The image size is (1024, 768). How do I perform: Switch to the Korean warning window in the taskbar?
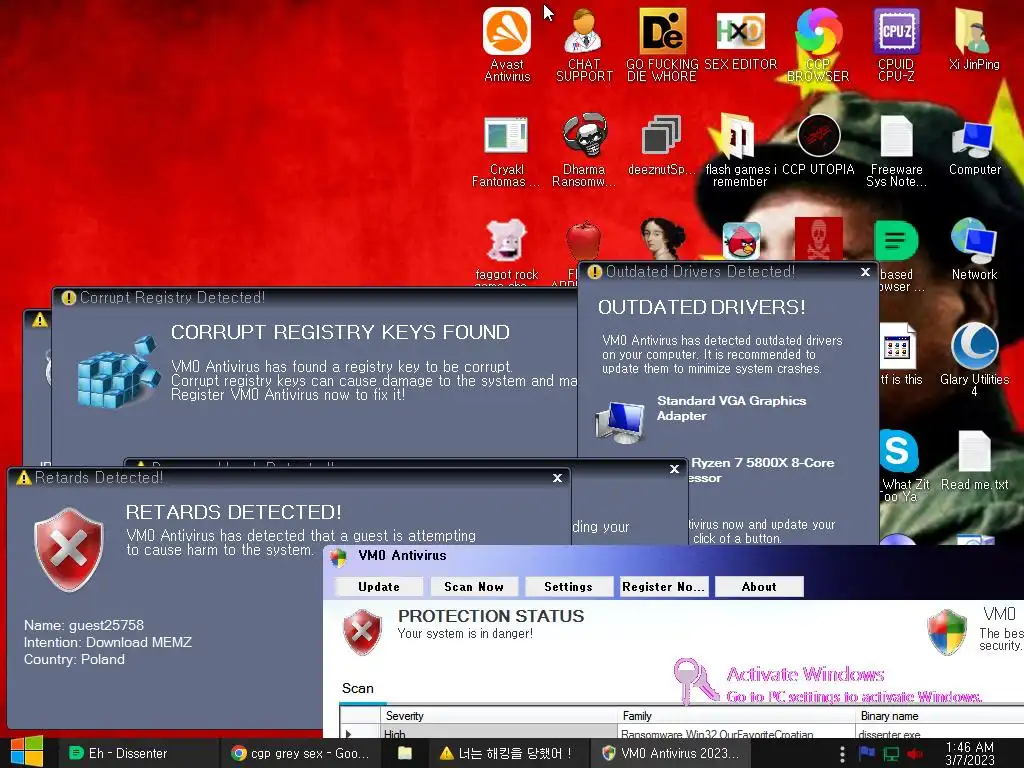(507, 753)
